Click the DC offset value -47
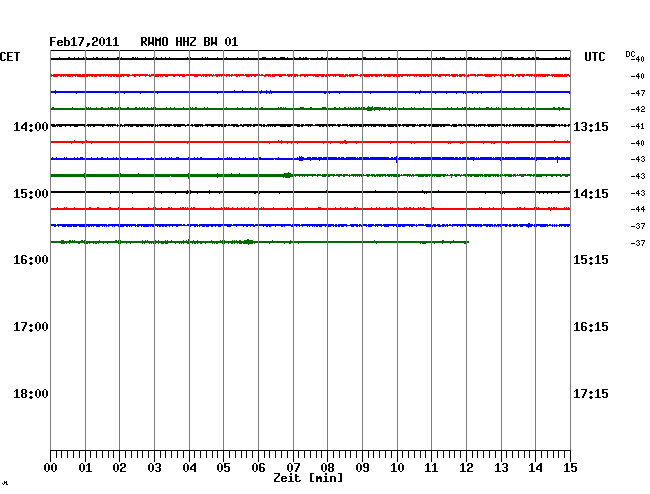The image size is (650, 494). coord(638,93)
